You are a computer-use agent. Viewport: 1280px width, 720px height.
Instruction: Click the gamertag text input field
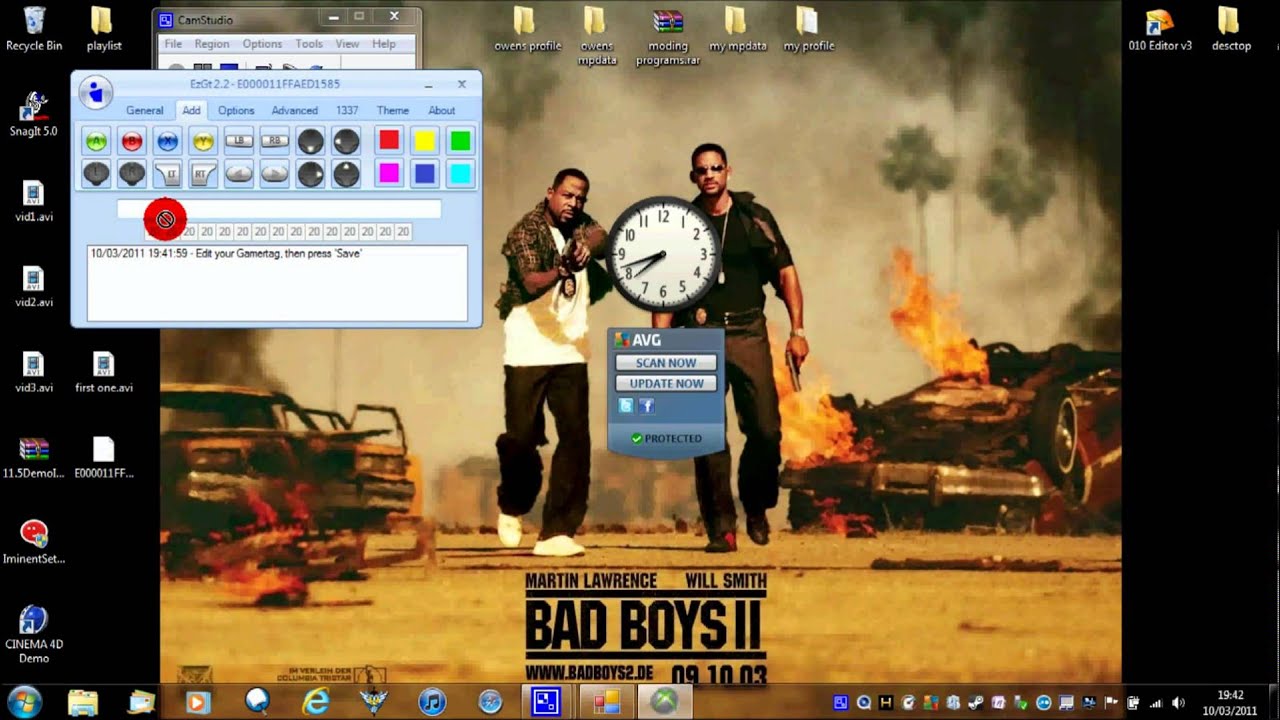coord(279,209)
